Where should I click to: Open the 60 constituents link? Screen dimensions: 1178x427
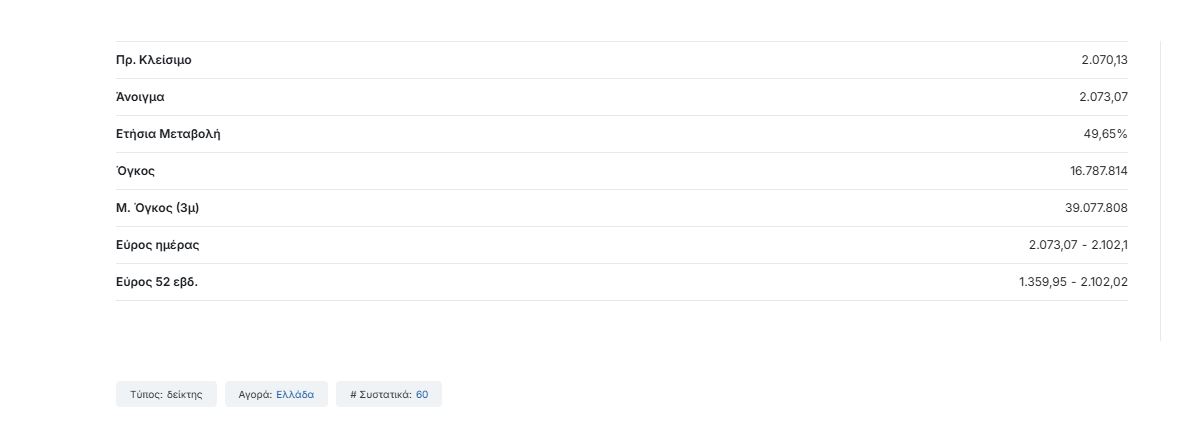pos(422,395)
